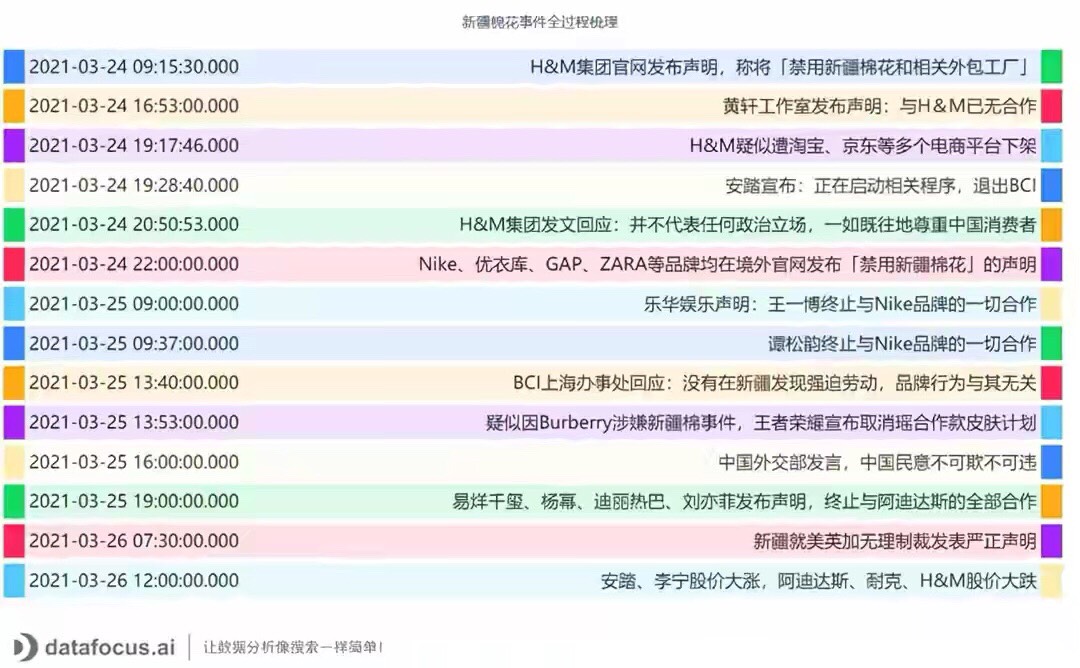Click the BCI上海办事处回应 event text

click(x=775, y=383)
